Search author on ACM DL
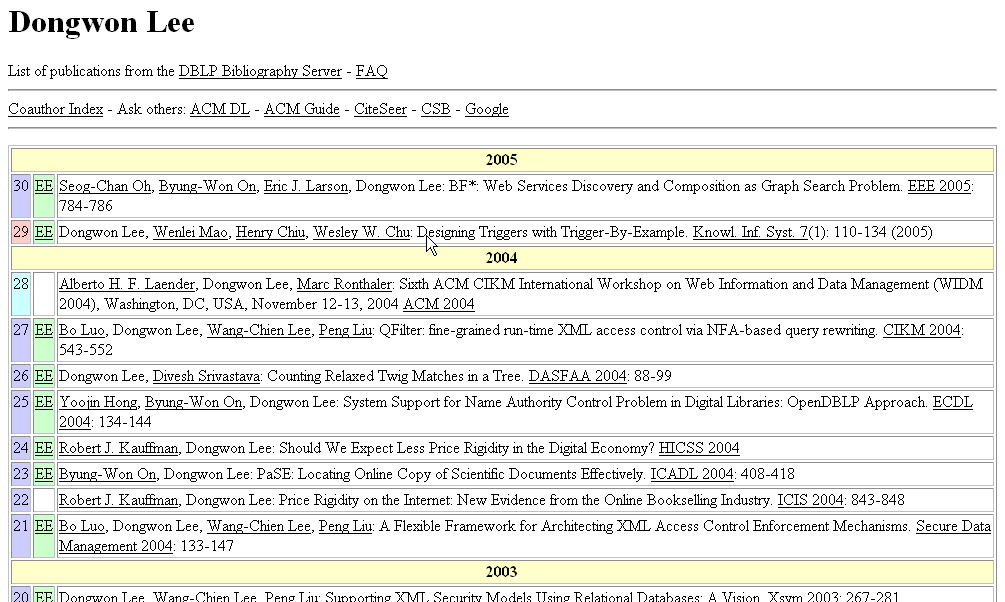 [220, 109]
